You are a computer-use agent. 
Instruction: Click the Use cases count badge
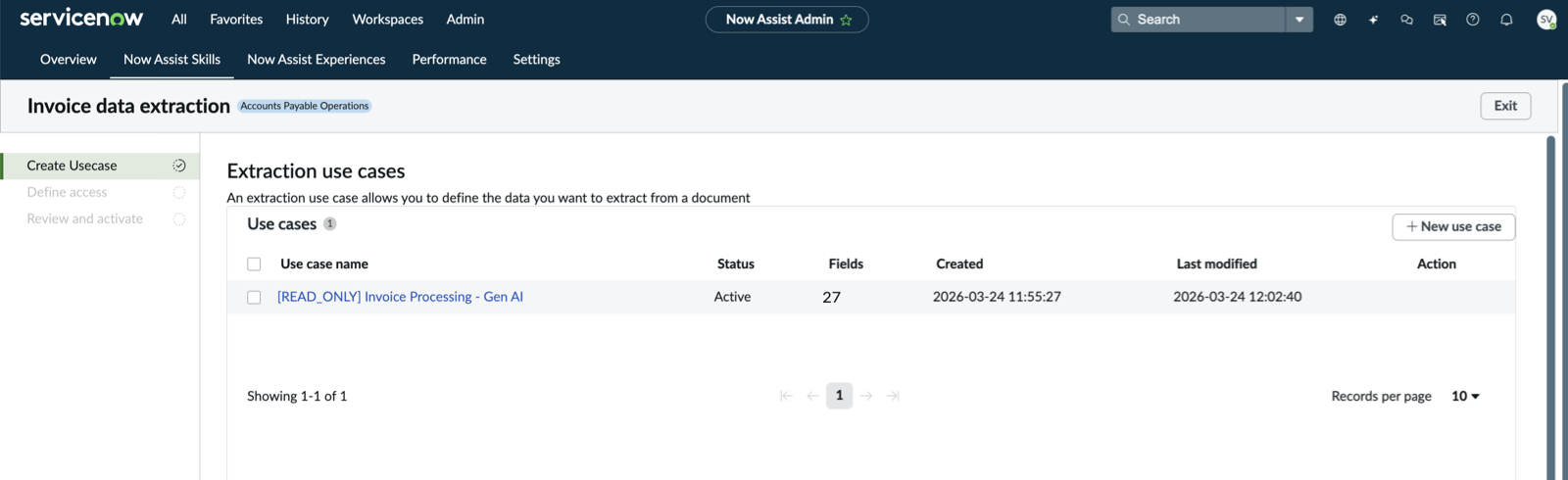(330, 223)
